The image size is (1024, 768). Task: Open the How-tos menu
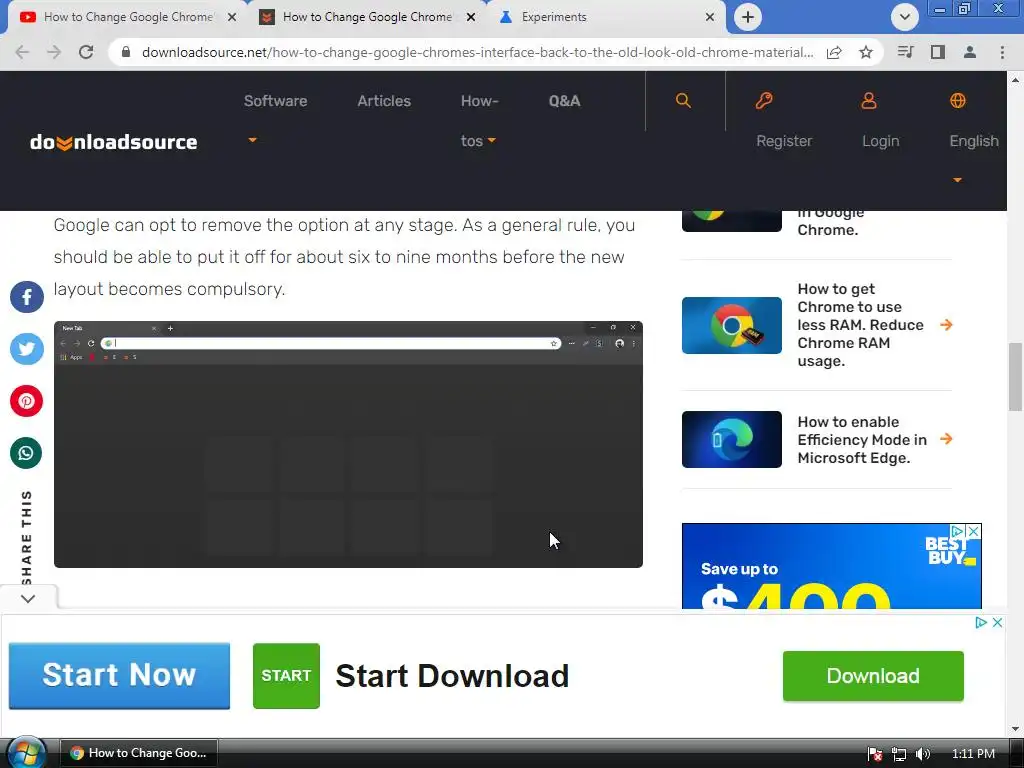pos(479,121)
